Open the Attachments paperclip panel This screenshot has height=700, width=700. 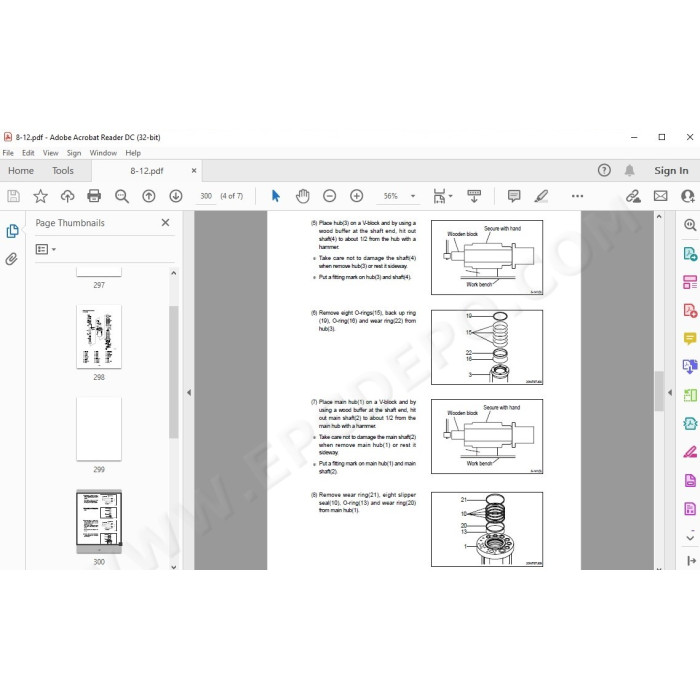(x=12, y=259)
